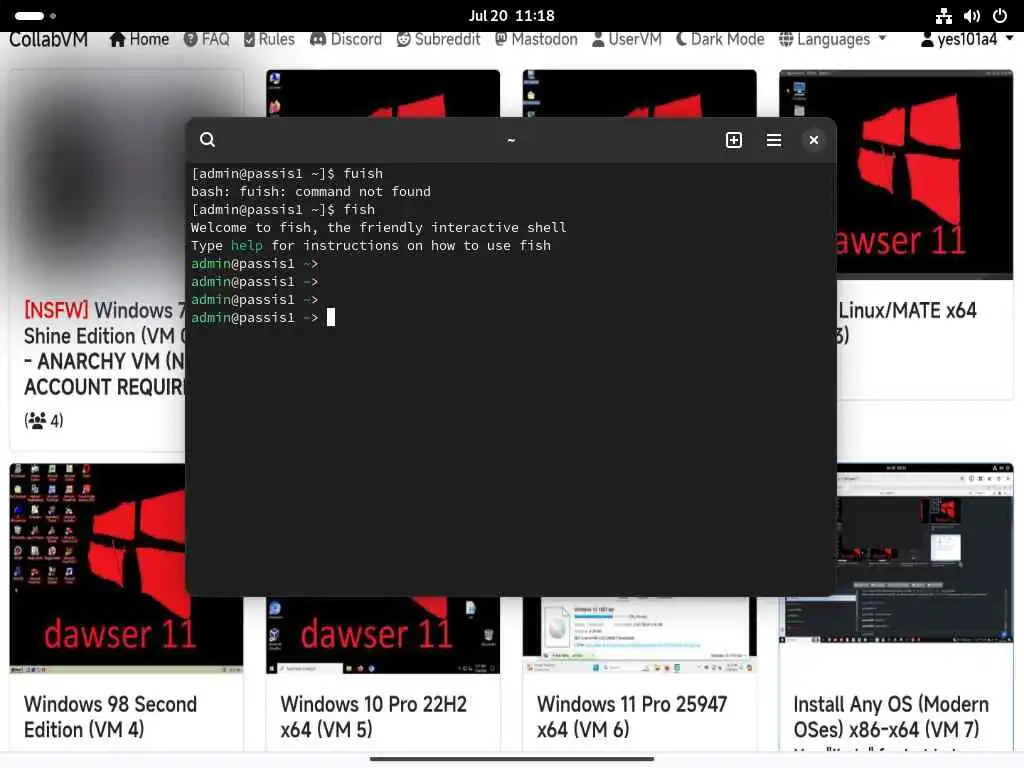Open the Windows 11 Pro 25947 VM thumbnail

639,635
